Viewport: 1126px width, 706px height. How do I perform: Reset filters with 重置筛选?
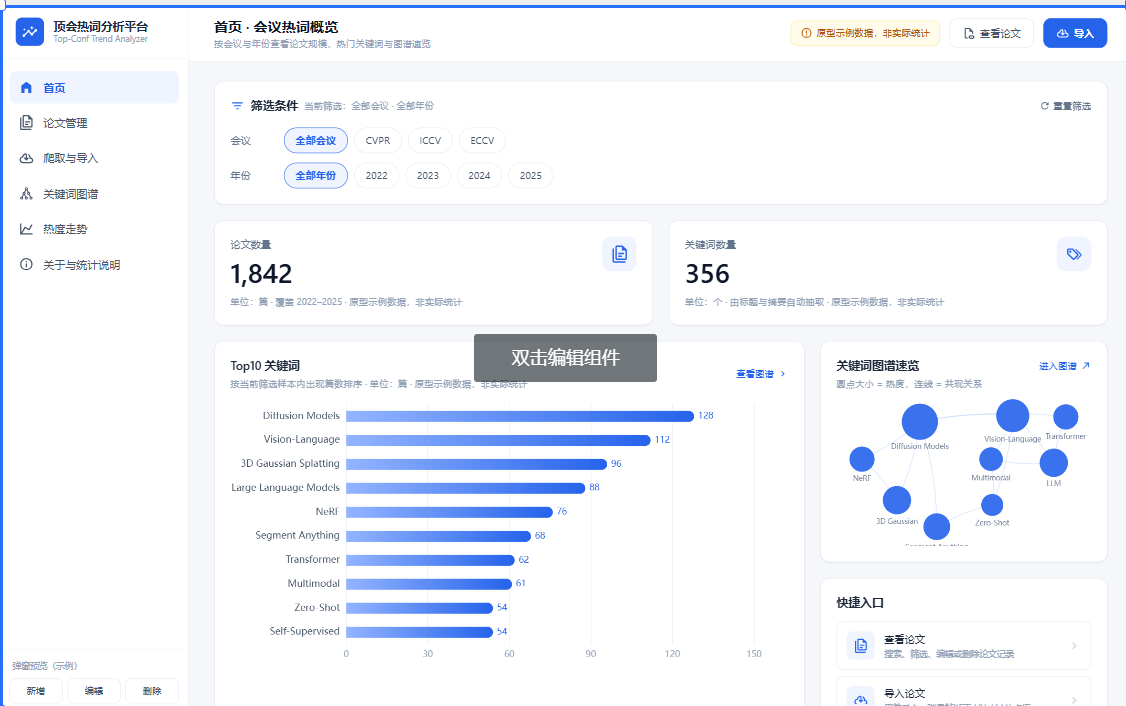click(1066, 106)
